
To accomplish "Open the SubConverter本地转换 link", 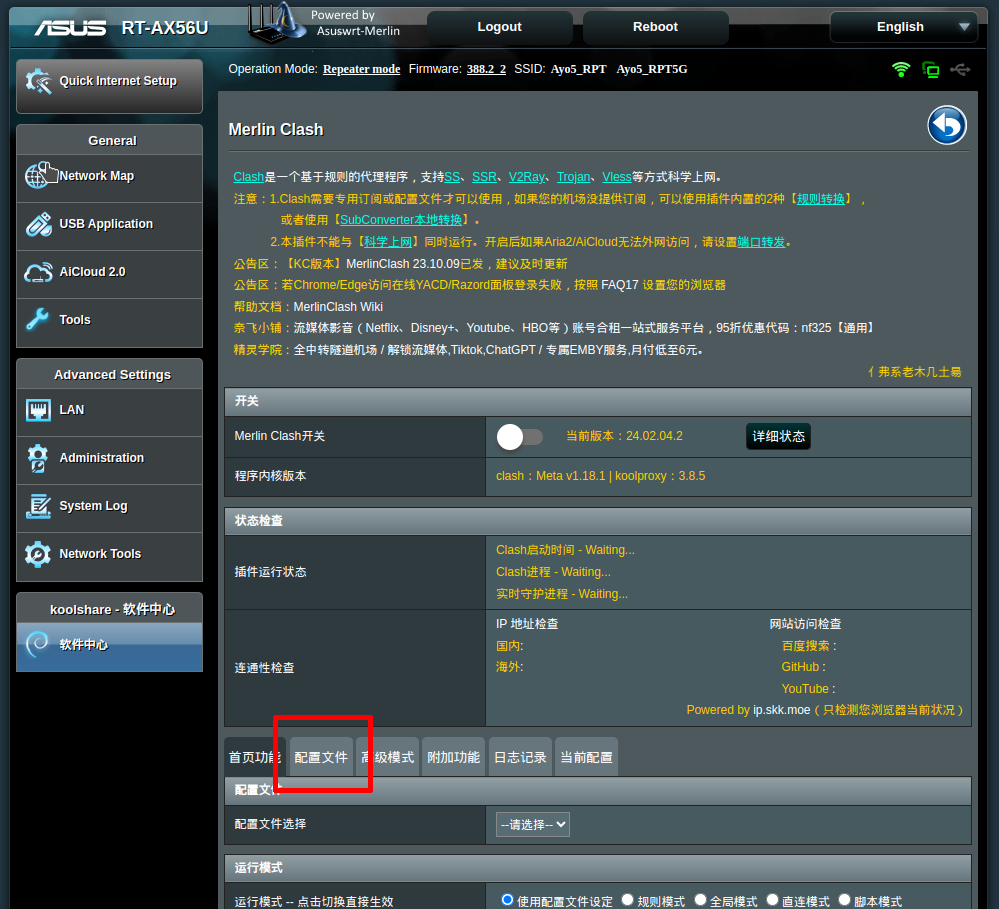I will [401, 220].
